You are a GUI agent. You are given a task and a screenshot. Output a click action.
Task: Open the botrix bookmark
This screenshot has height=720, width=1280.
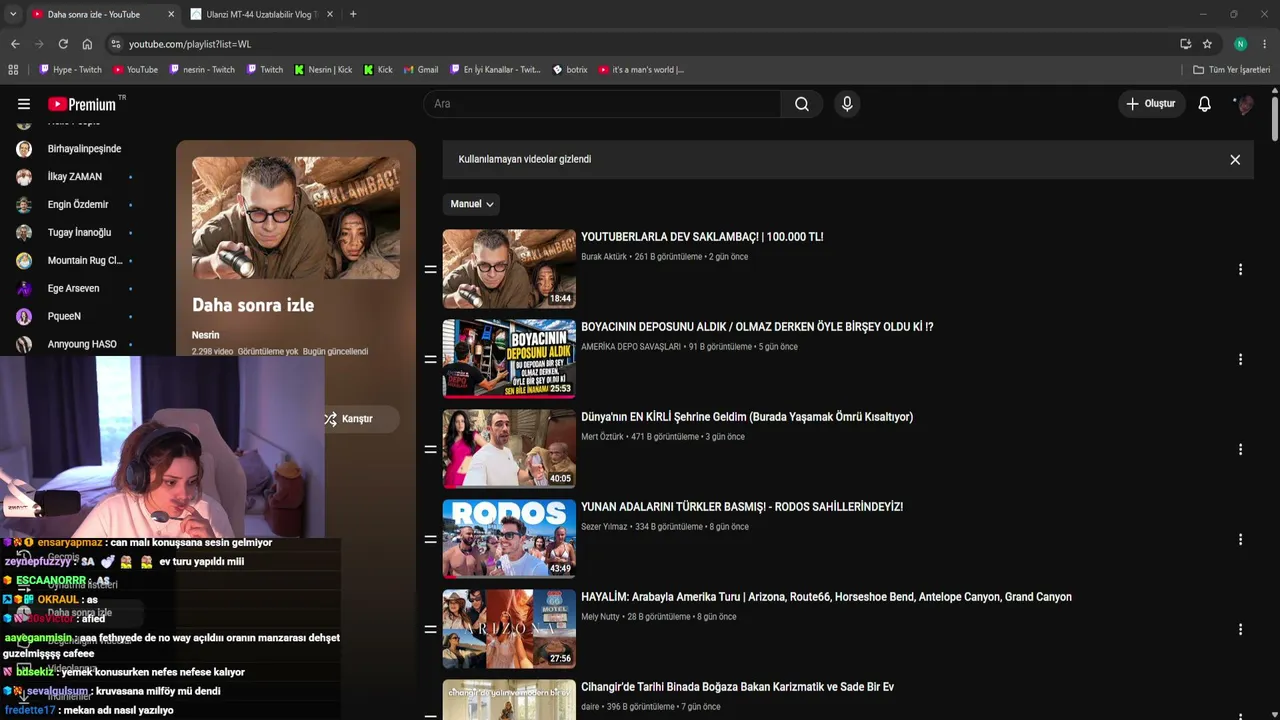tap(570, 70)
